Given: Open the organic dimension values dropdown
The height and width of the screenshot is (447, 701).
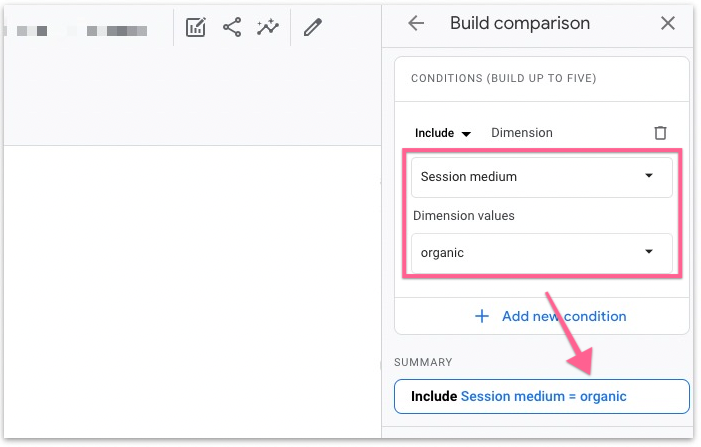Looking at the screenshot, I should click(540, 253).
